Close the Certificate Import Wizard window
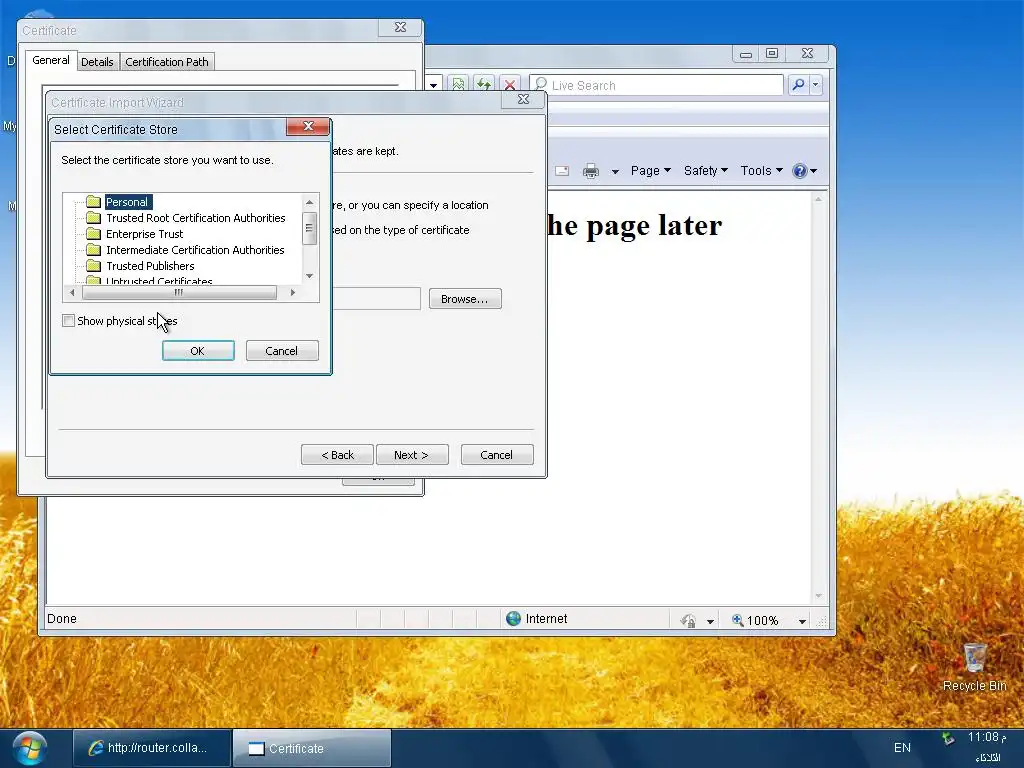The width and height of the screenshot is (1024, 768). point(523,99)
